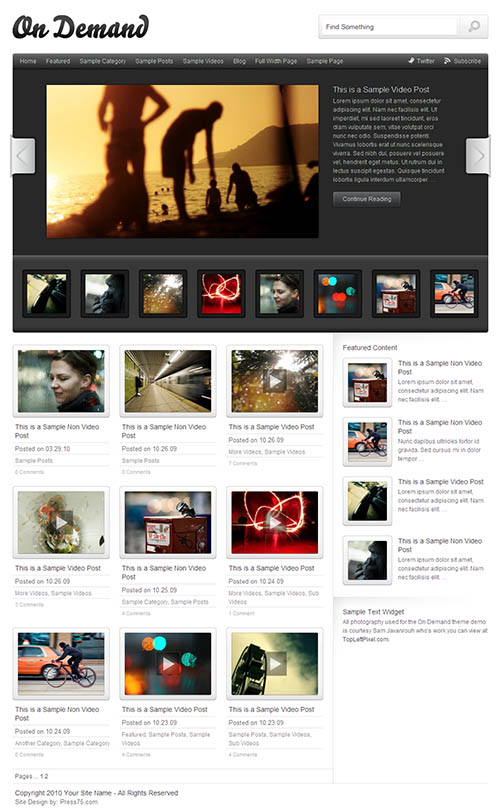Click the Subscribe RSS link

462,61
